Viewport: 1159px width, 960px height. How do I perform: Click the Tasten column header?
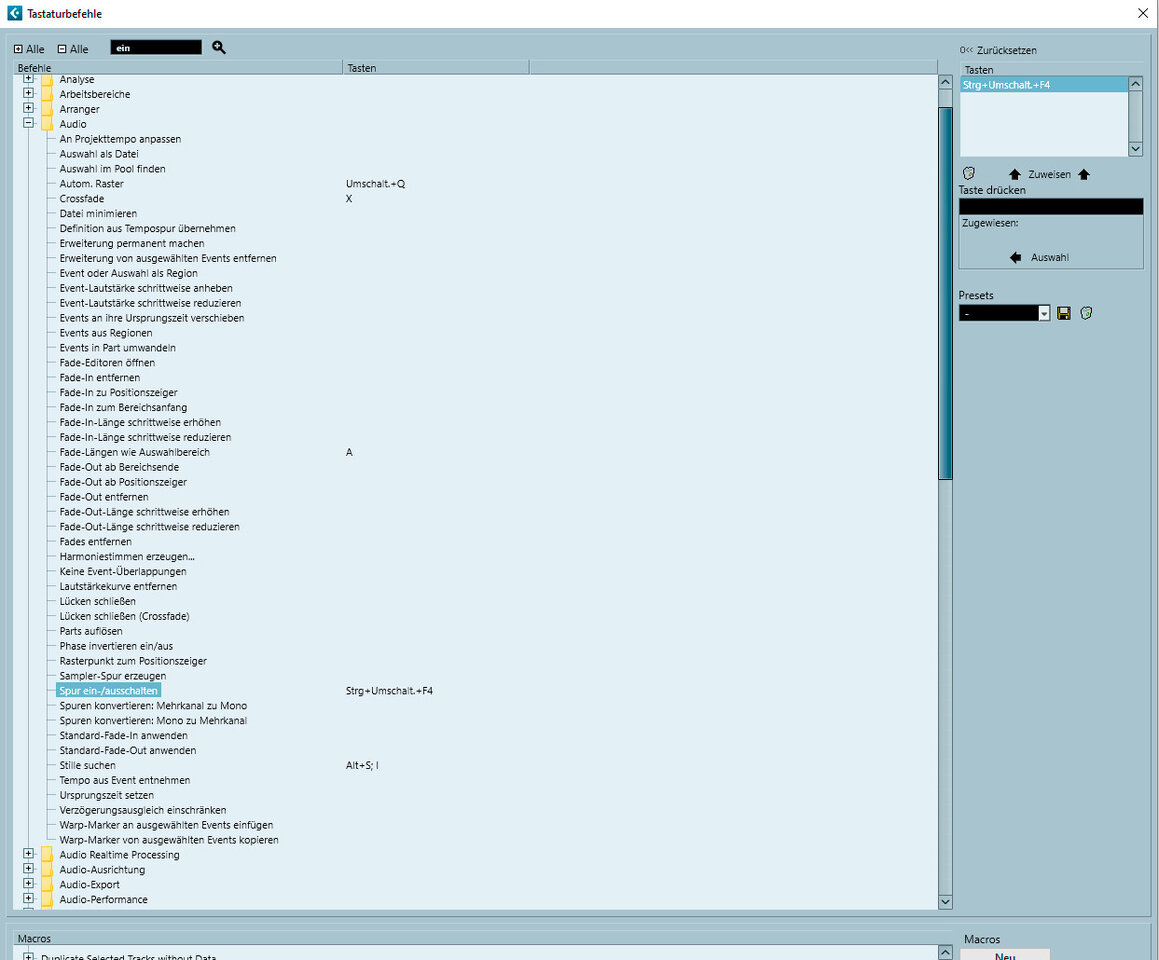tap(436, 67)
